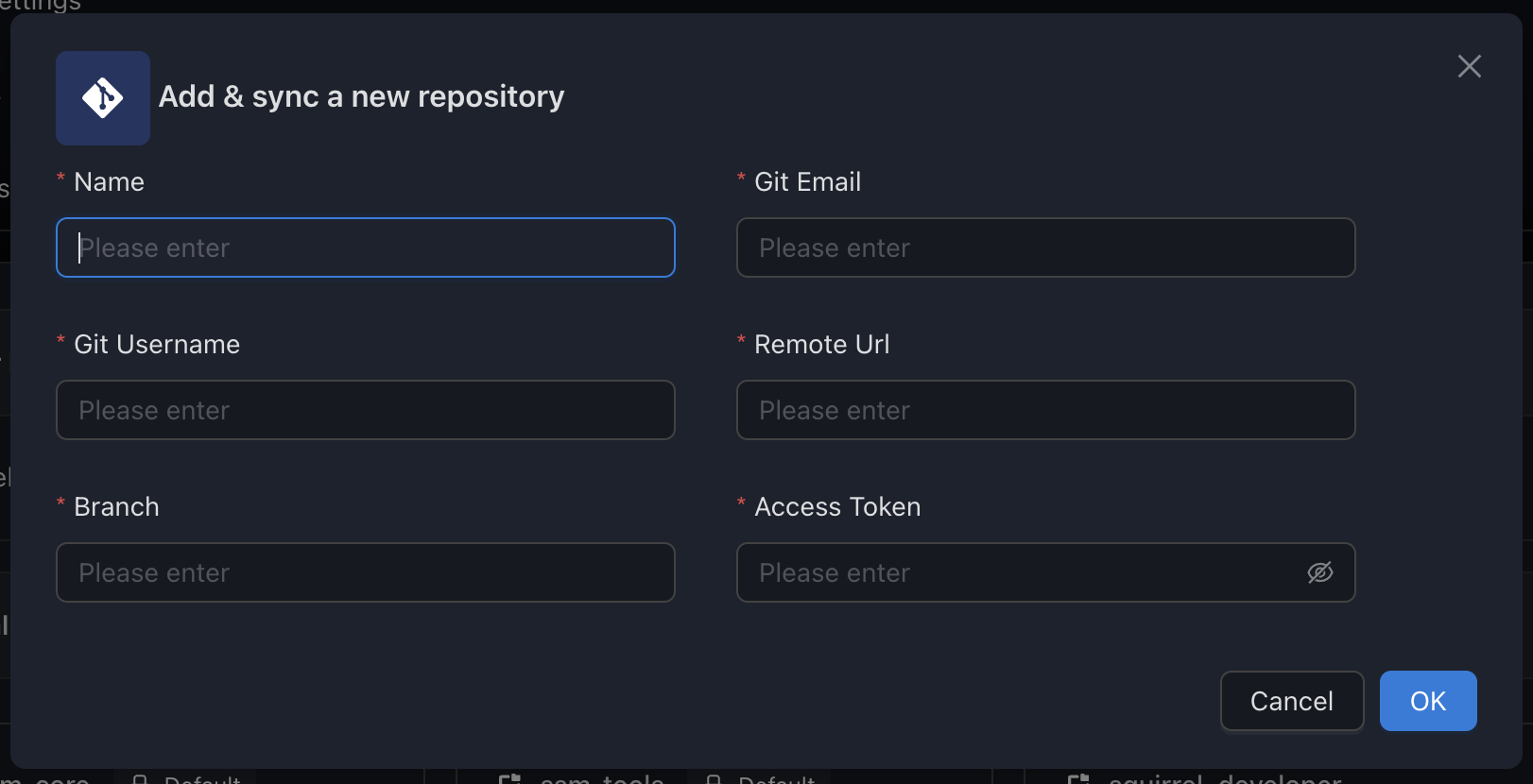
Task: Click the Git Email label
Action: [808, 181]
